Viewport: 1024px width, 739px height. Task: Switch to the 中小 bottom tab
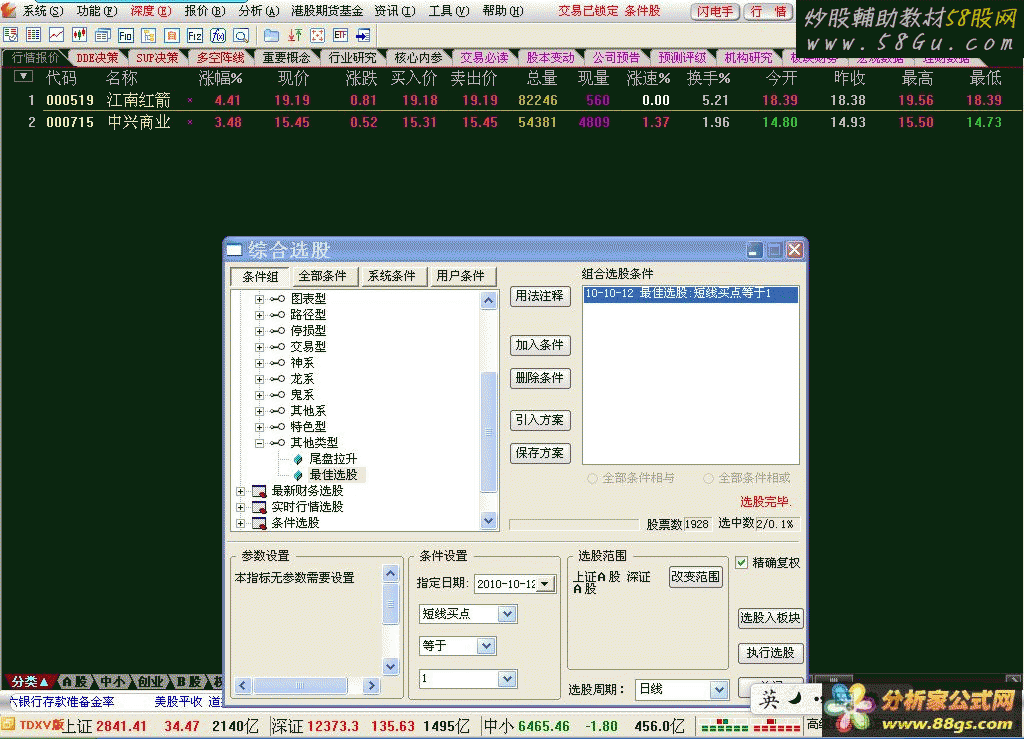[x=112, y=682]
